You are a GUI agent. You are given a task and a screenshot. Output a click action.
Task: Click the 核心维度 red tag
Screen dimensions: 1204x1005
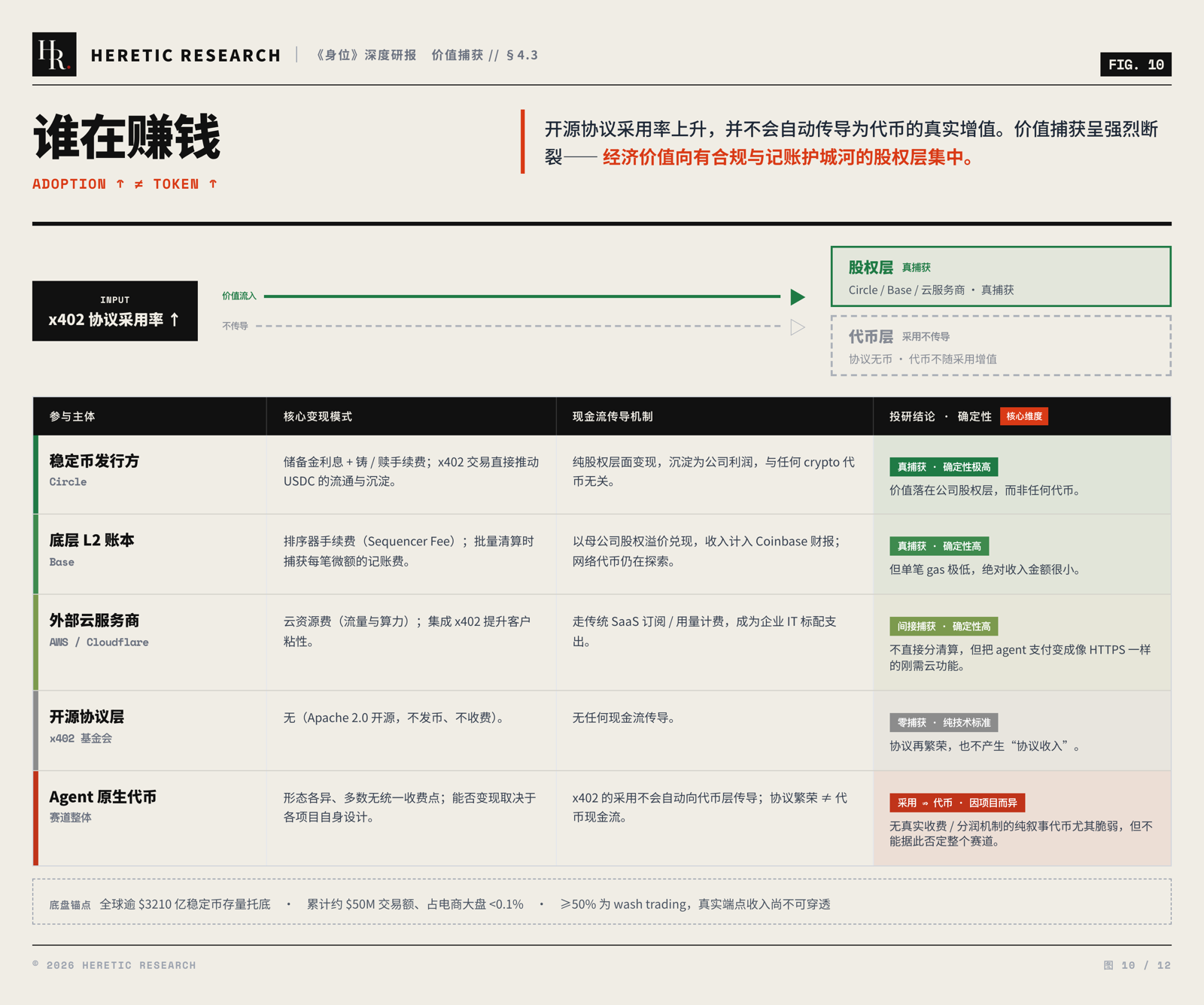(x=1024, y=416)
